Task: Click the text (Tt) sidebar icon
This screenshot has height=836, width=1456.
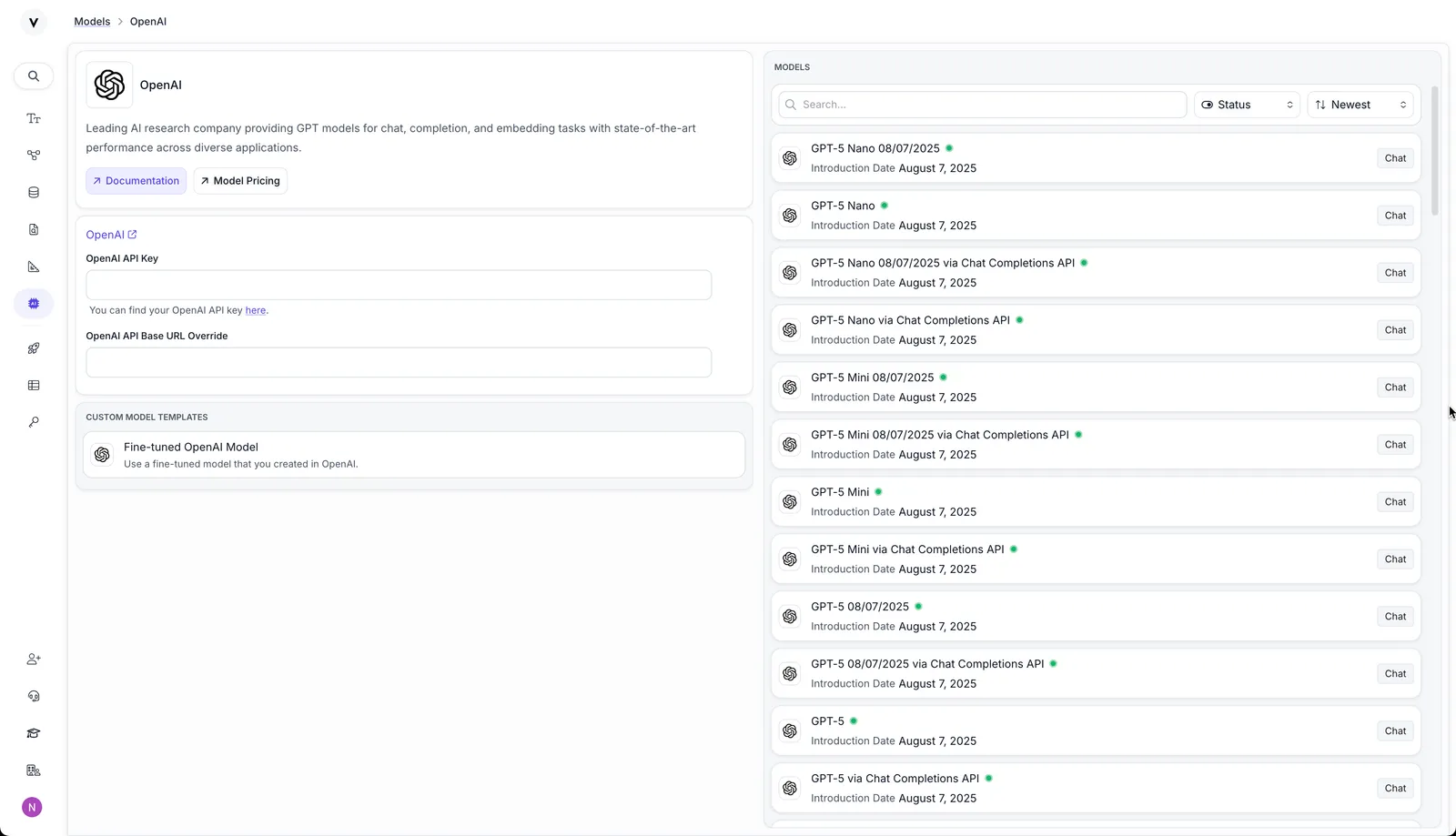Action: tap(34, 118)
